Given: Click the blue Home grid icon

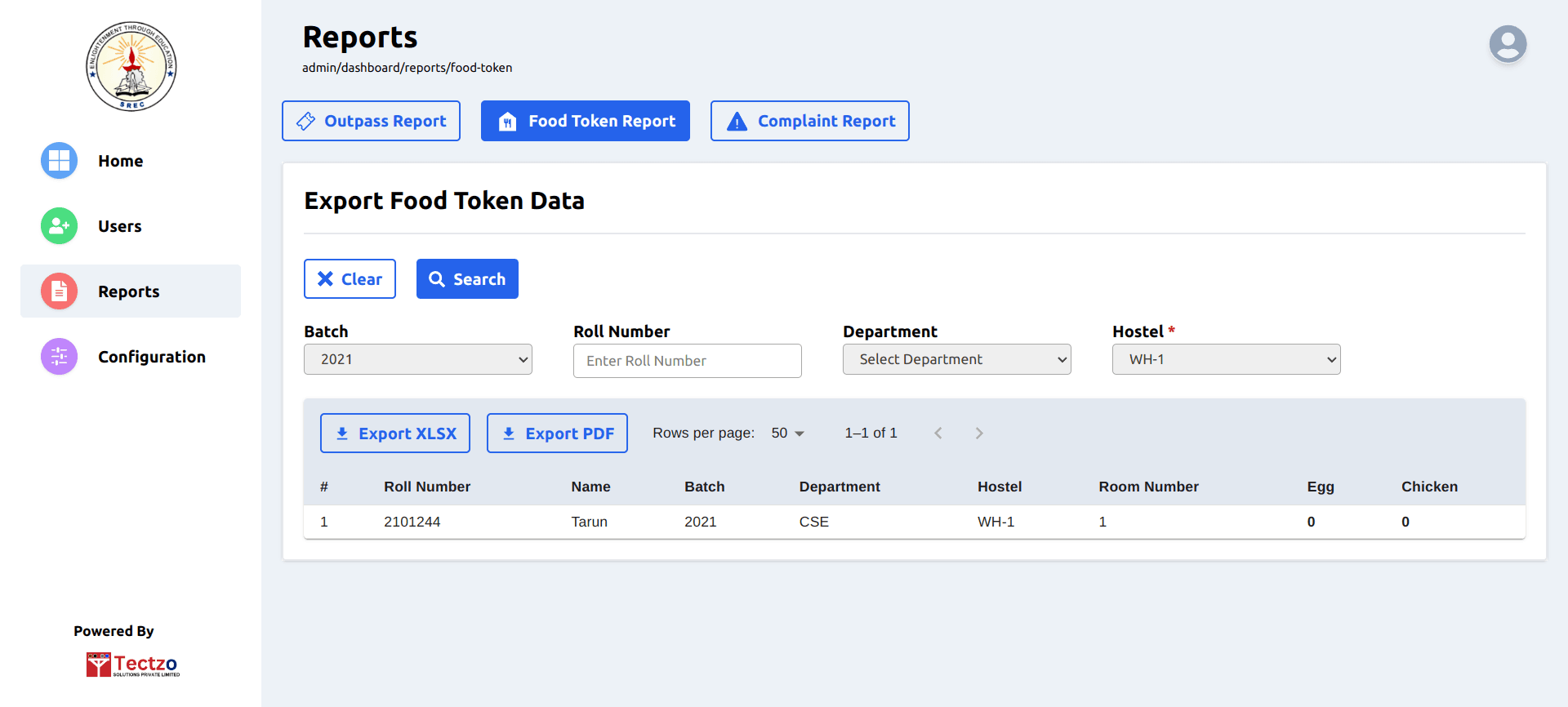Looking at the screenshot, I should [59, 161].
